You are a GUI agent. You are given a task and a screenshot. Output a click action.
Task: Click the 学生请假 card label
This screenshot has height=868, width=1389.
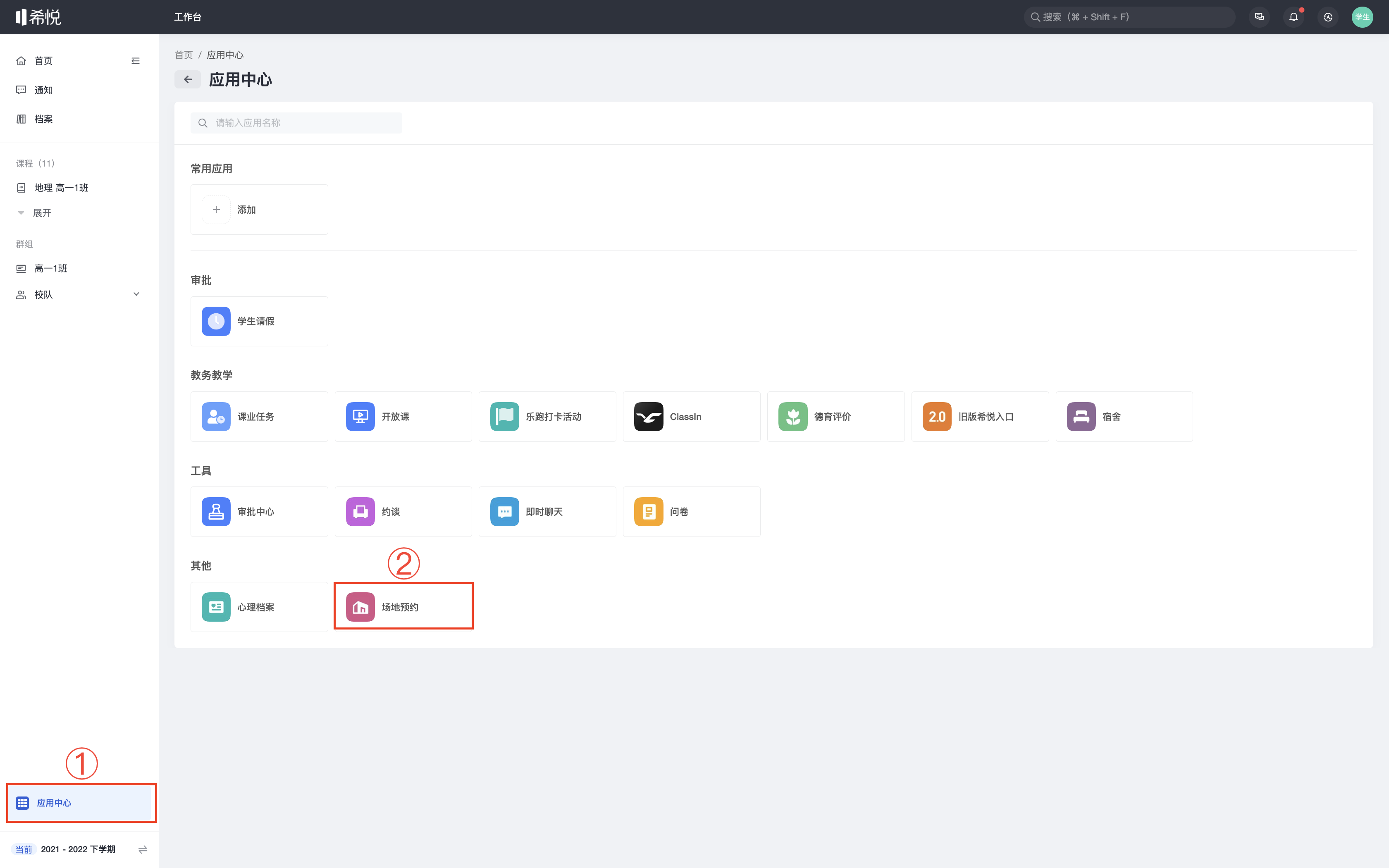click(256, 321)
